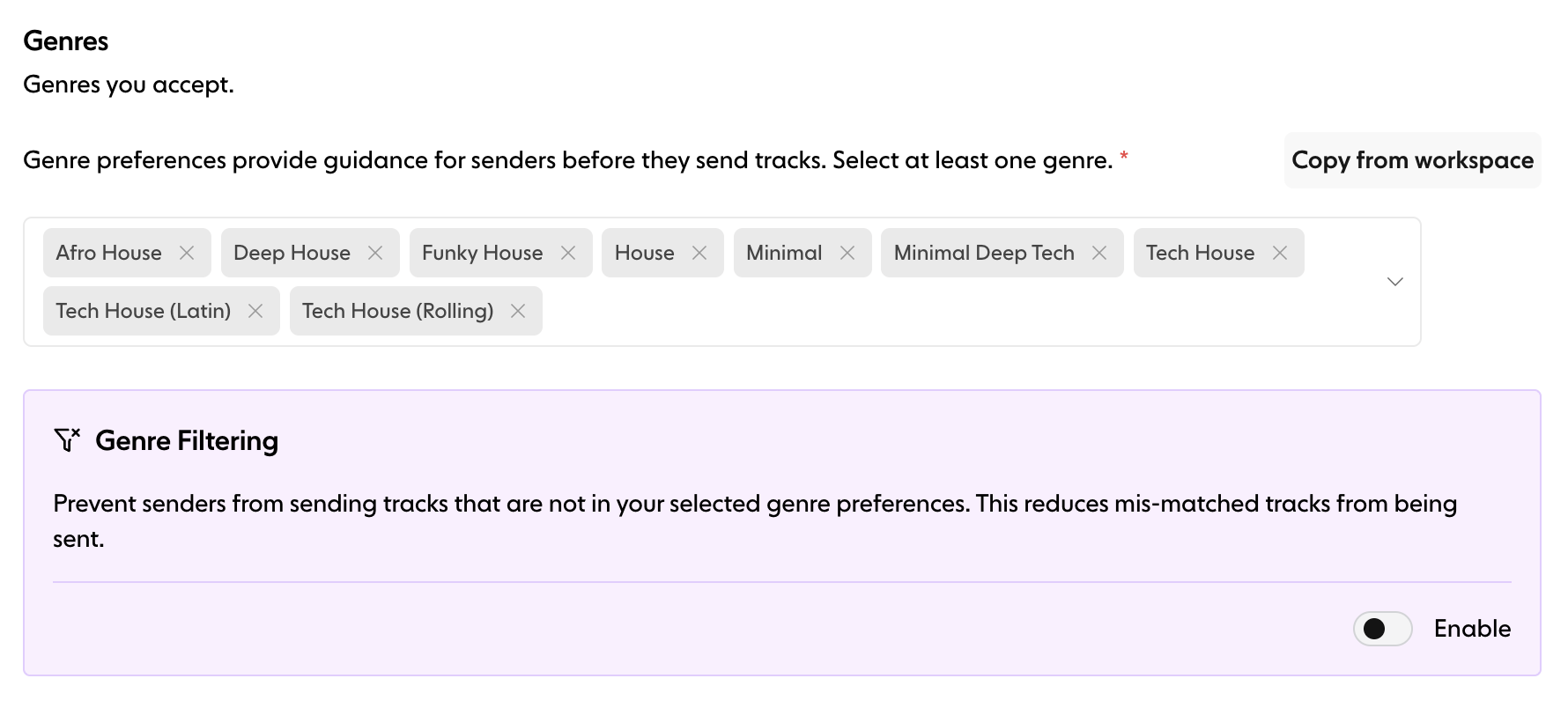The height and width of the screenshot is (708, 1568).
Task: Remove the Funky House genre tag
Action: 568,253
